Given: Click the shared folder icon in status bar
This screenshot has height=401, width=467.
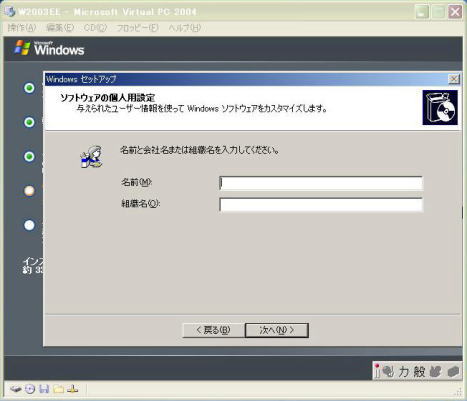Looking at the screenshot, I should [x=58, y=389].
